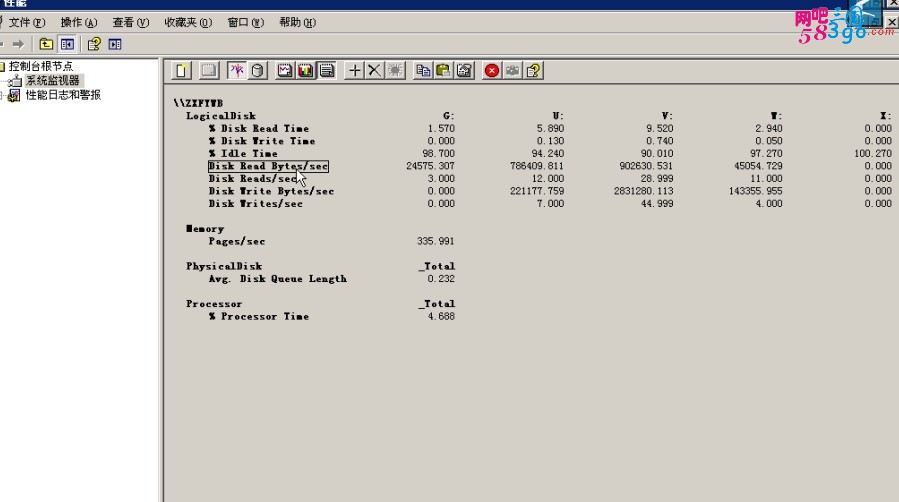899x502 pixels.
Task: Select the Pages/sec counter under Memory
Action: click(237, 241)
